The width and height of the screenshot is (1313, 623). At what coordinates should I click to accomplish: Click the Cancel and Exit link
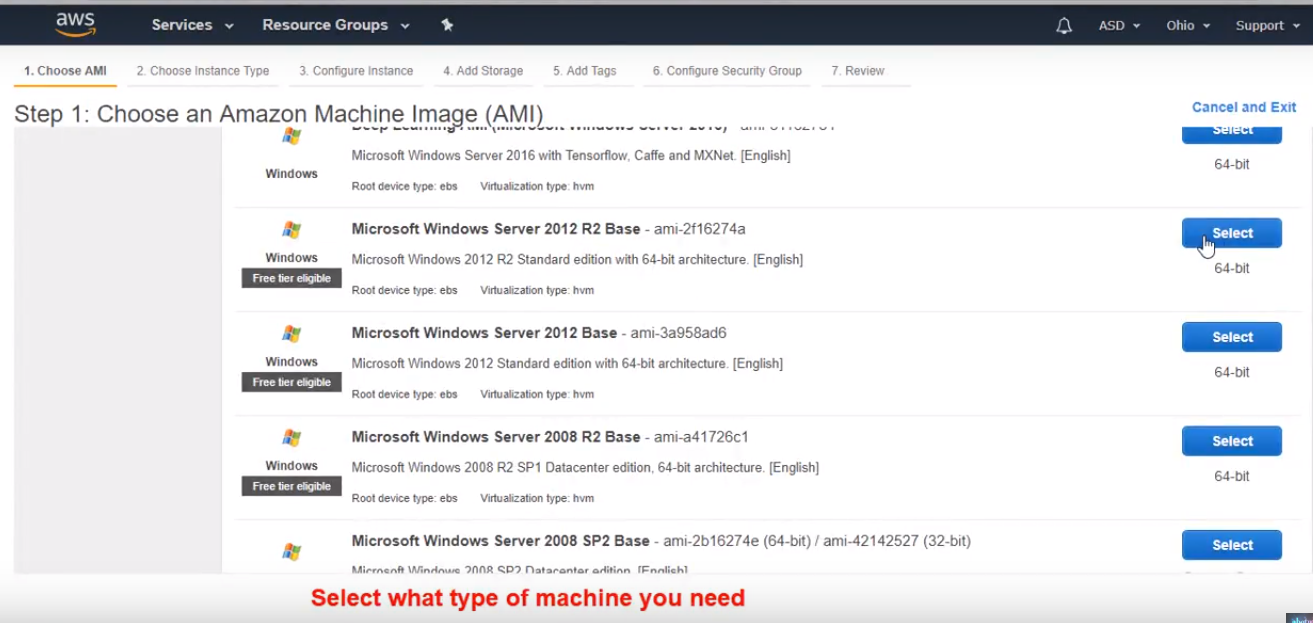[1244, 107]
